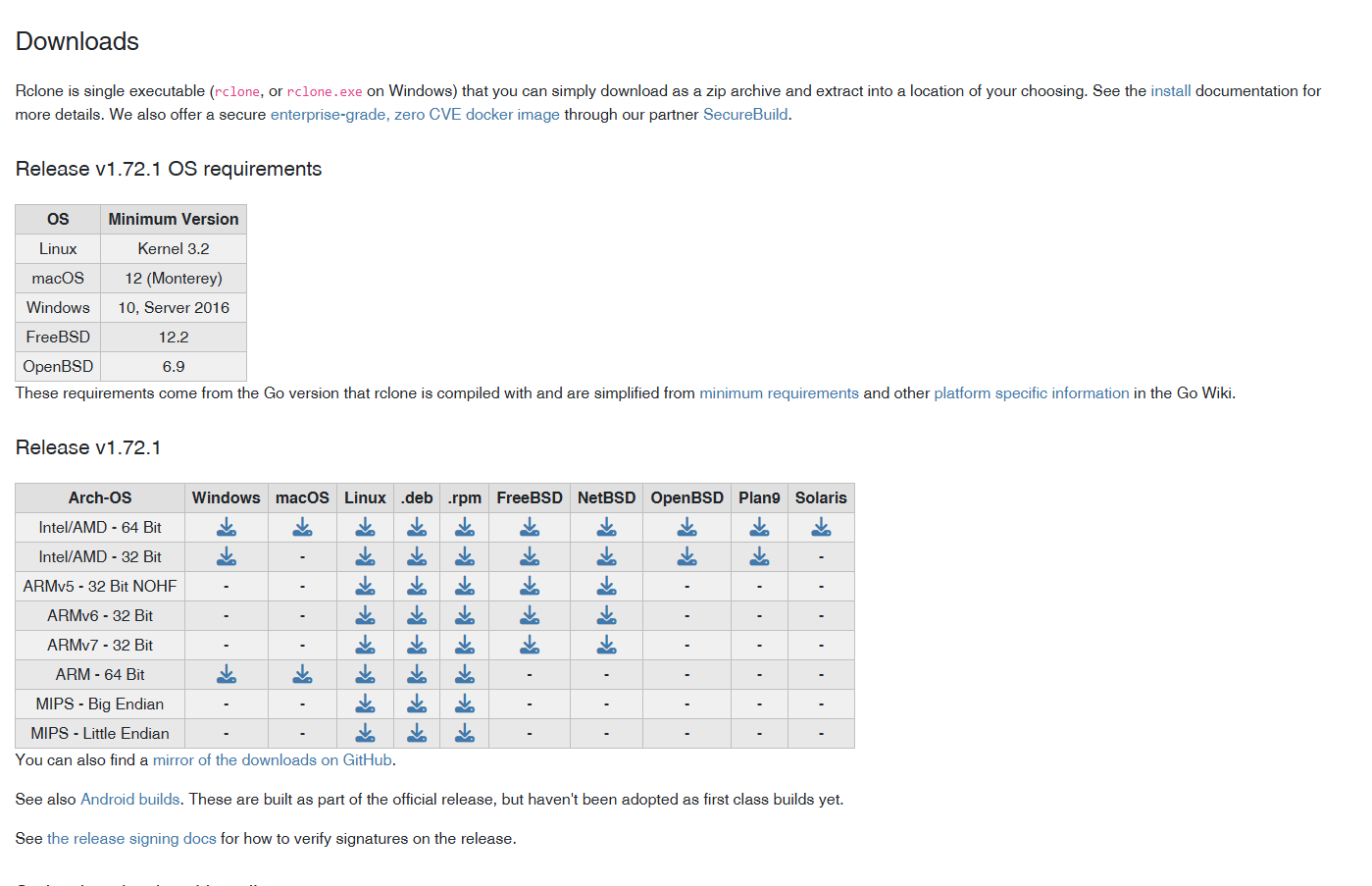Image resolution: width=1372 pixels, height=886 pixels.
Task: Follow the enterprise-grade zero CVE docker image link
Action: pyautogui.click(x=415, y=115)
